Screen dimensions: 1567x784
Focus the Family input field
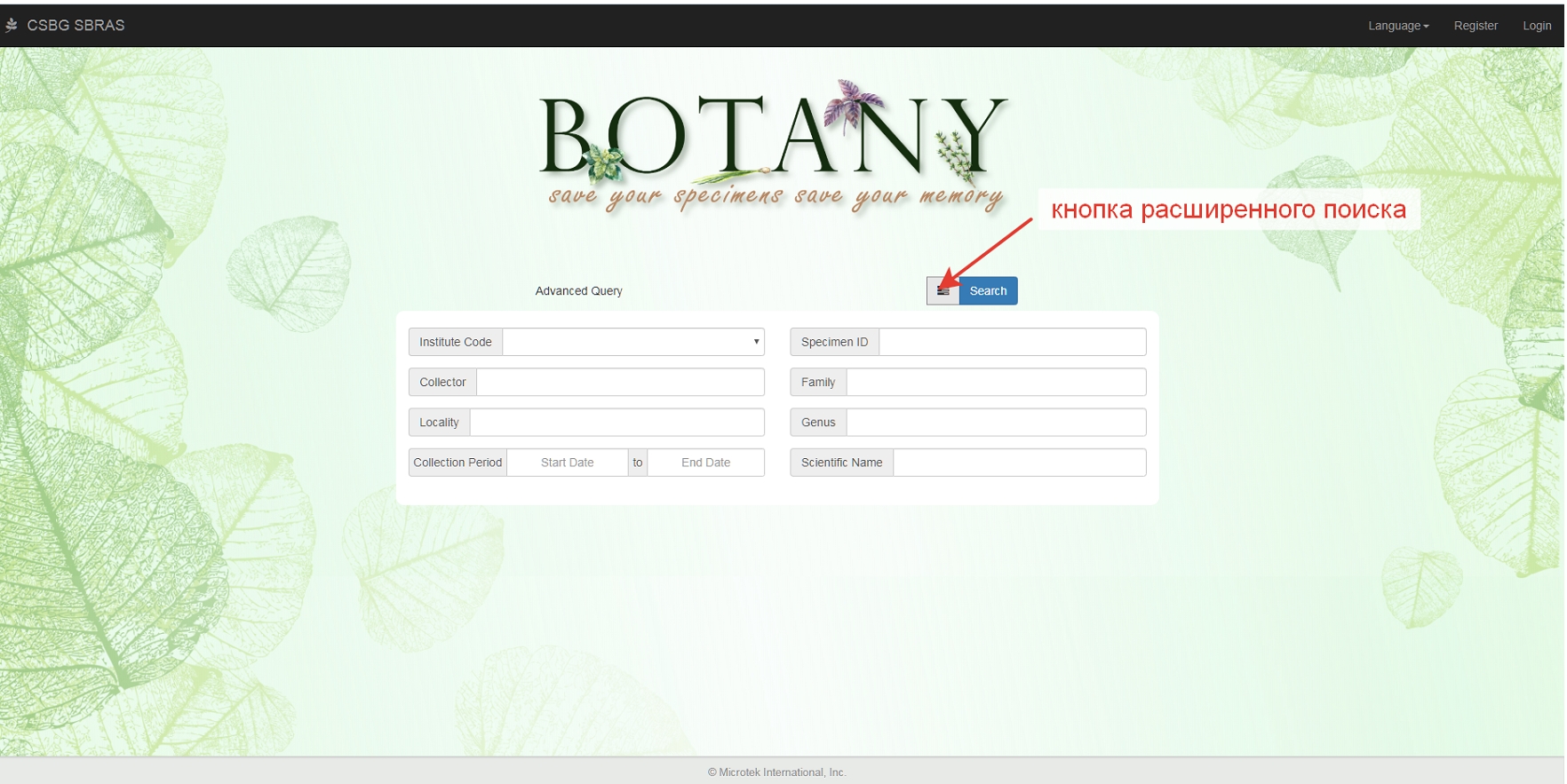click(x=996, y=382)
